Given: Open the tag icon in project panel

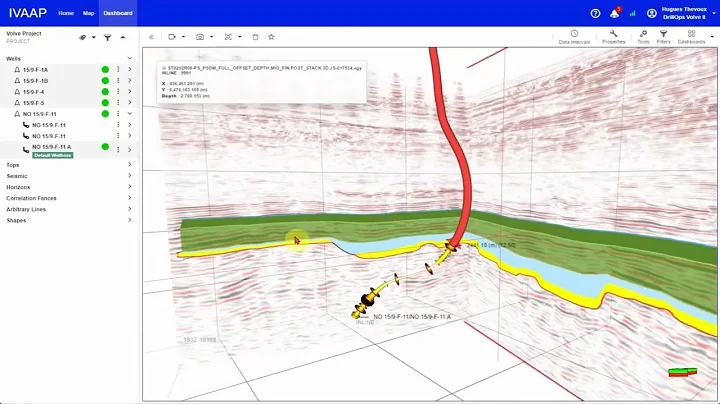Looking at the screenshot, I should click(83, 37).
